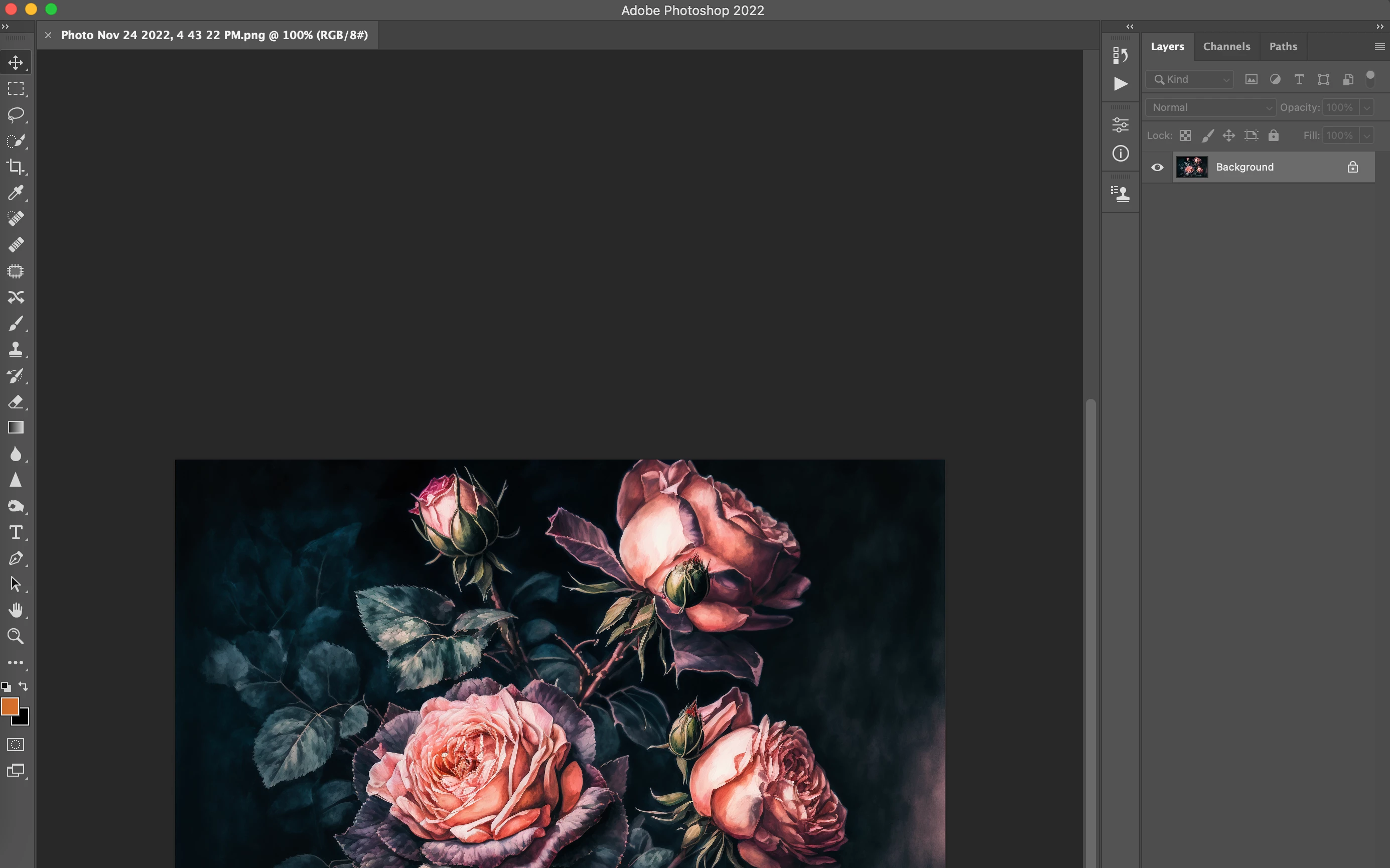This screenshot has width=1390, height=868.
Task: Select the Lasso tool
Action: point(16,115)
